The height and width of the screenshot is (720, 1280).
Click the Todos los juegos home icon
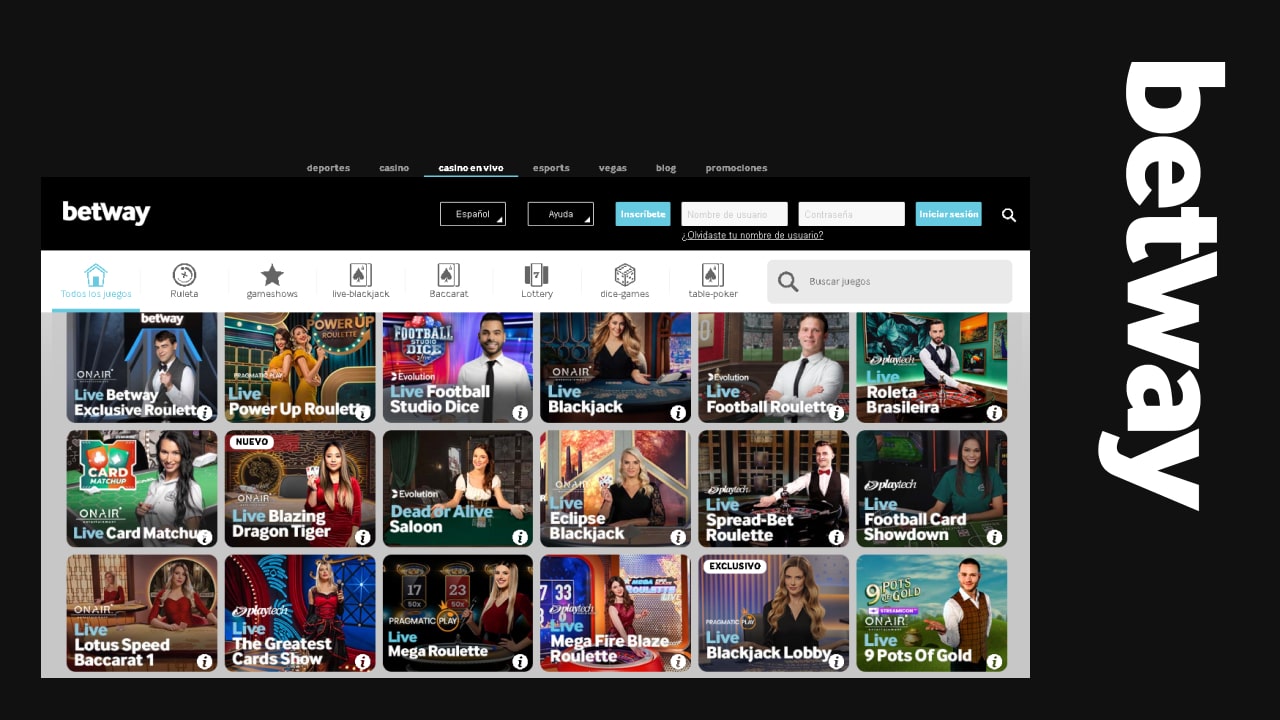click(96, 275)
